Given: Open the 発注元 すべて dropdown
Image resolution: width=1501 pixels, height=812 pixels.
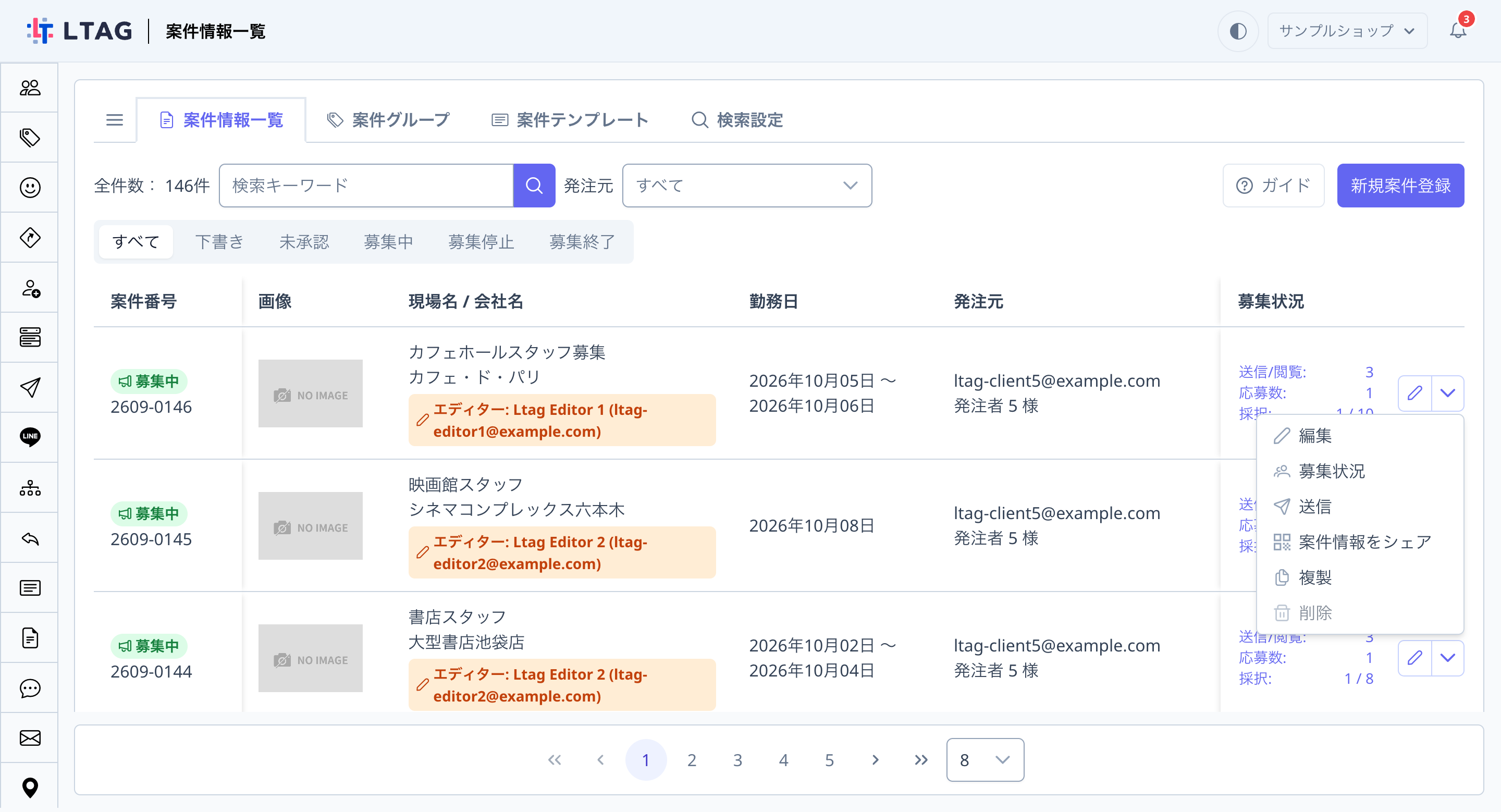Looking at the screenshot, I should pos(747,185).
